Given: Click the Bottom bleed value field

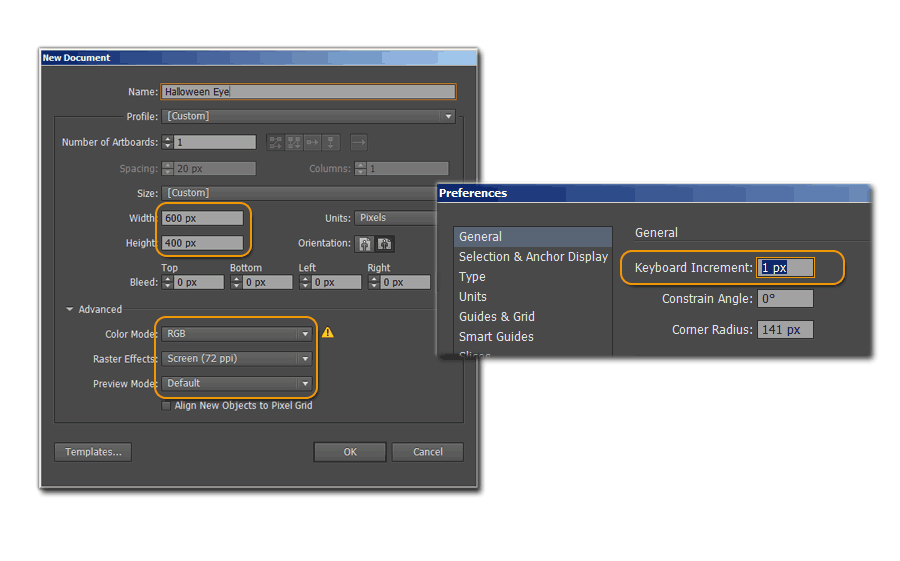Looking at the screenshot, I should [267, 283].
